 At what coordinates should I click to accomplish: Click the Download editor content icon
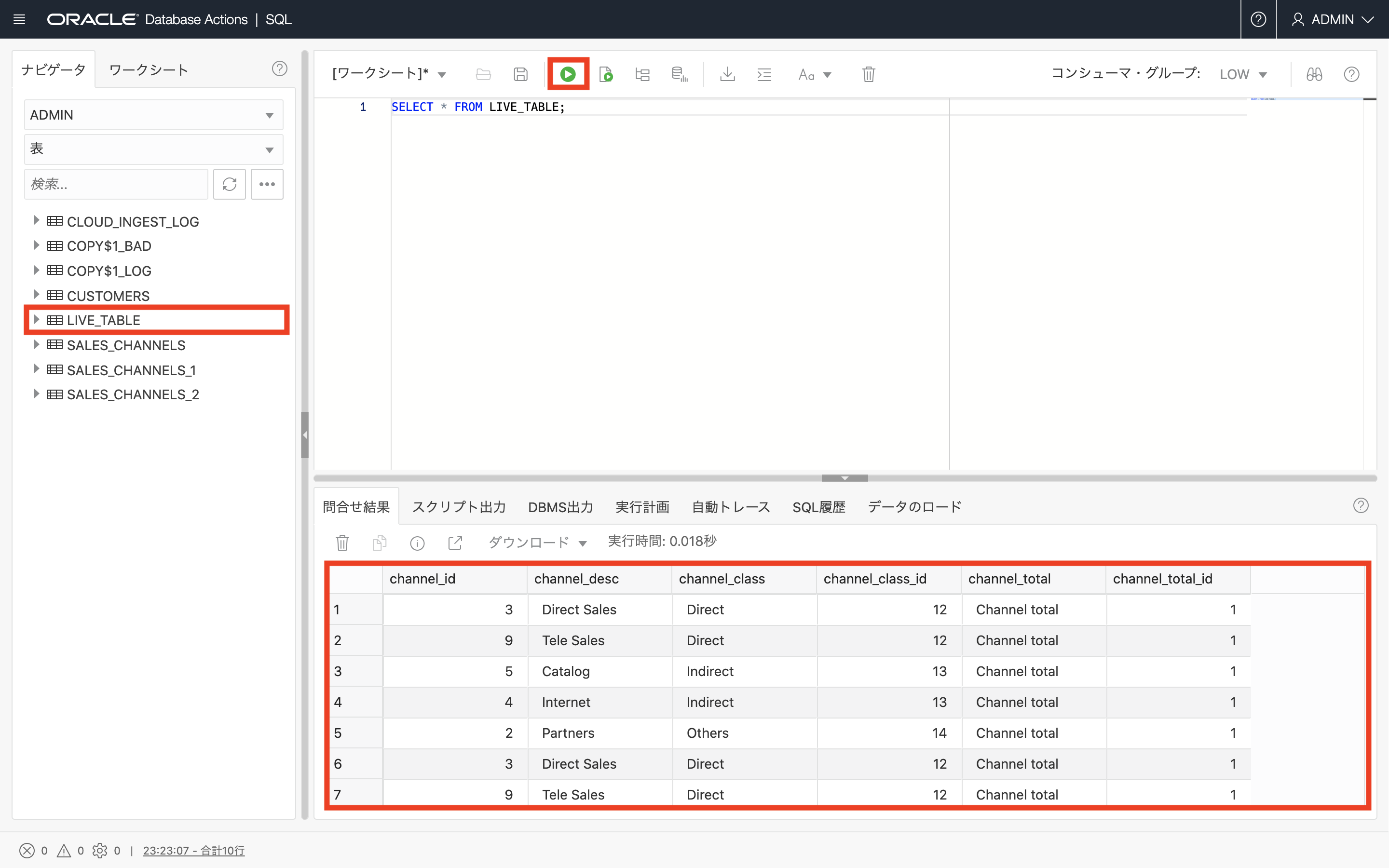click(x=727, y=74)
